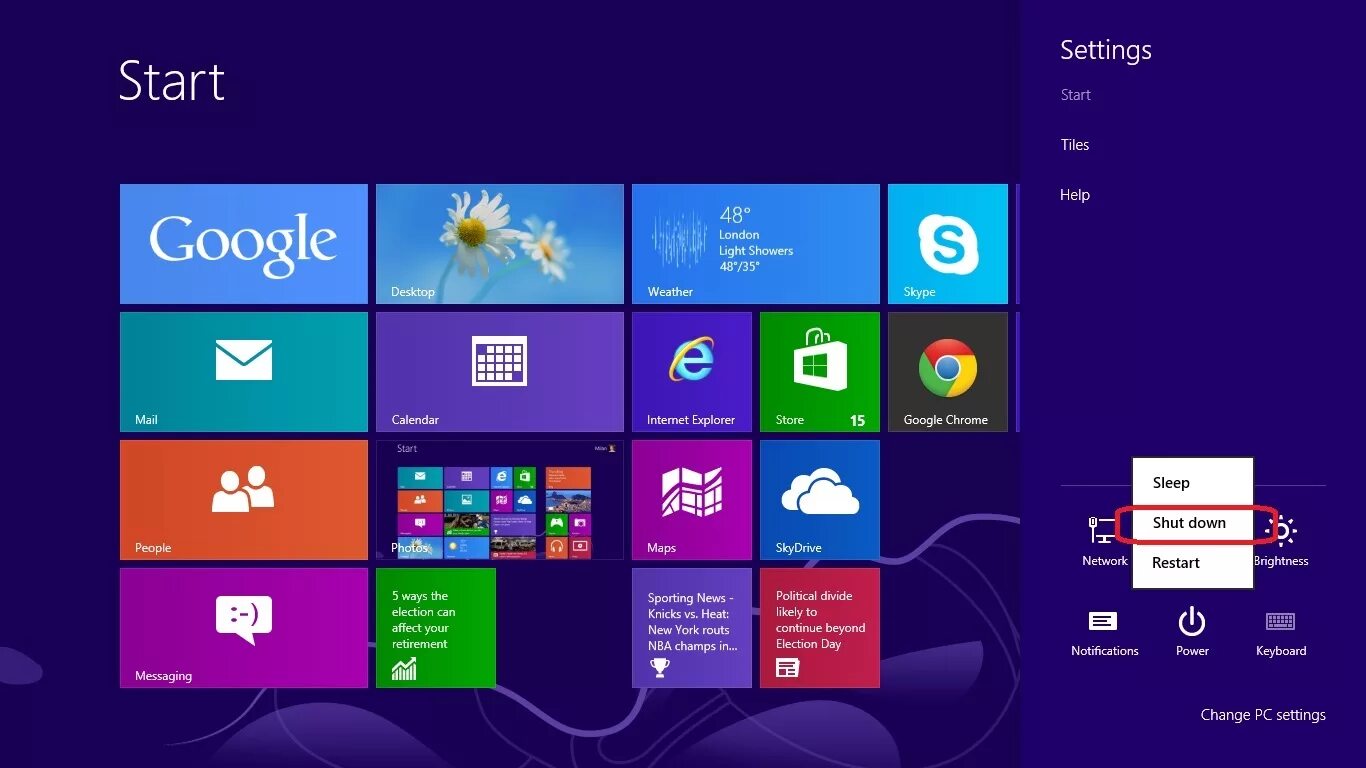Choose Restart from the power menu
Image resolution: width=1366 pixels, height=768 pixels.
click(x=1192, y=563)
